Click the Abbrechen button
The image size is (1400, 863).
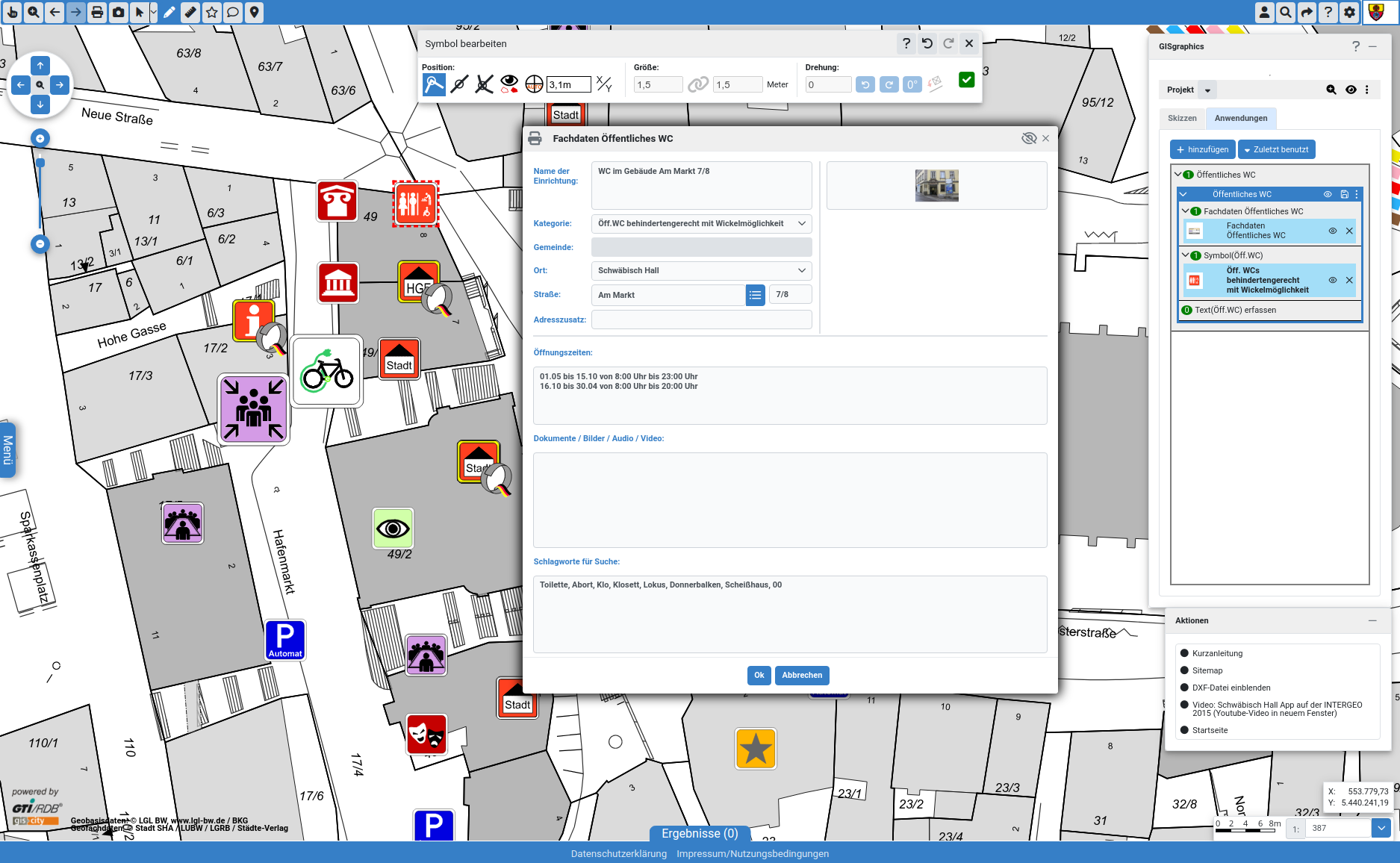(801, 675)
